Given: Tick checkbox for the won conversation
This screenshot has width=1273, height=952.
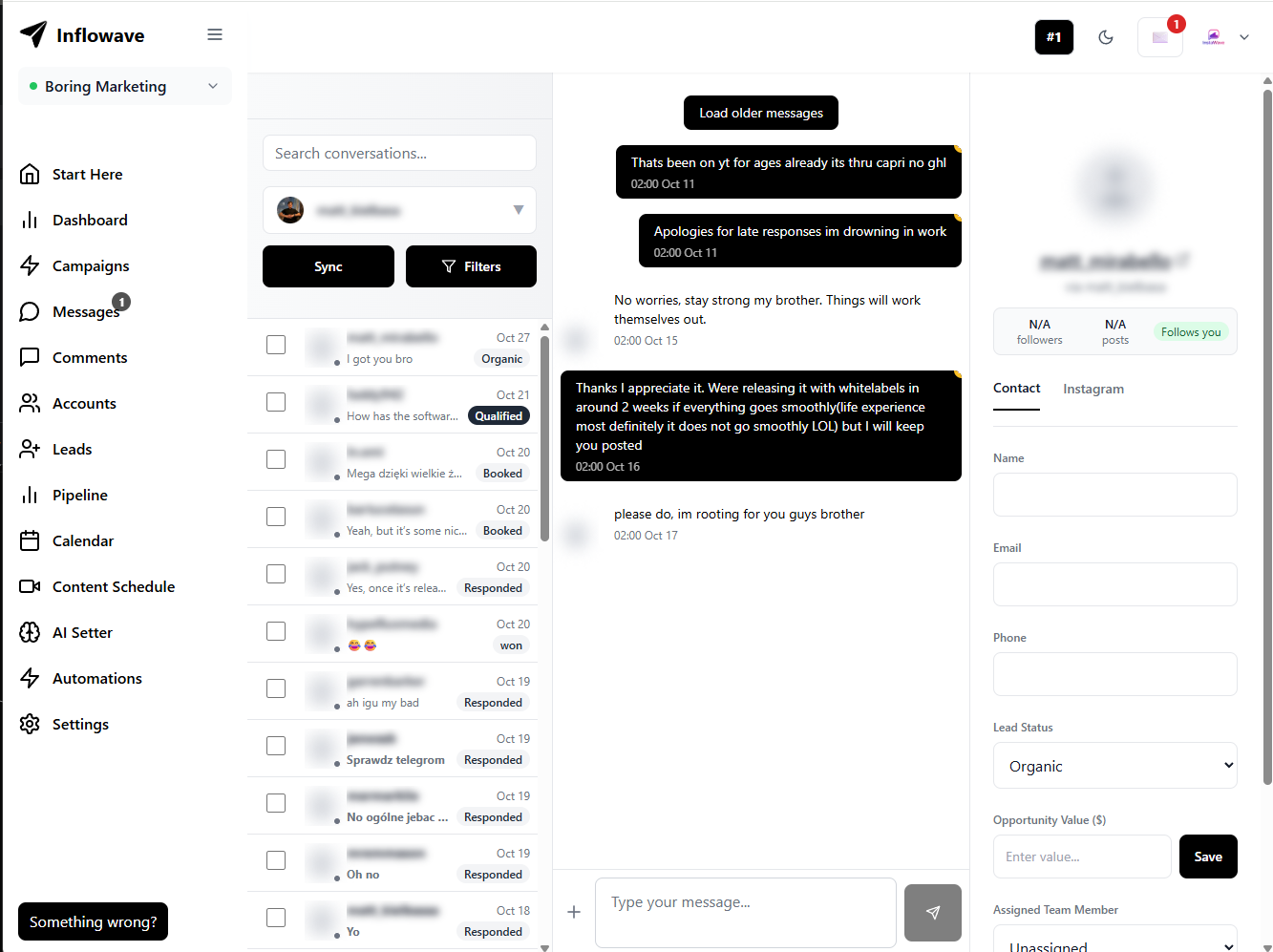Looking at the screenshot, I should 276,631.
